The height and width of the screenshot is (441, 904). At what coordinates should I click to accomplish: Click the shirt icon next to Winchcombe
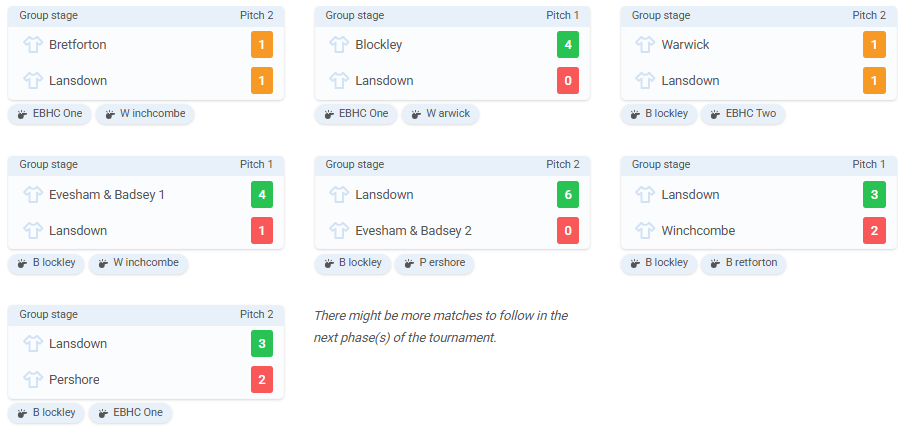point(645,231)
